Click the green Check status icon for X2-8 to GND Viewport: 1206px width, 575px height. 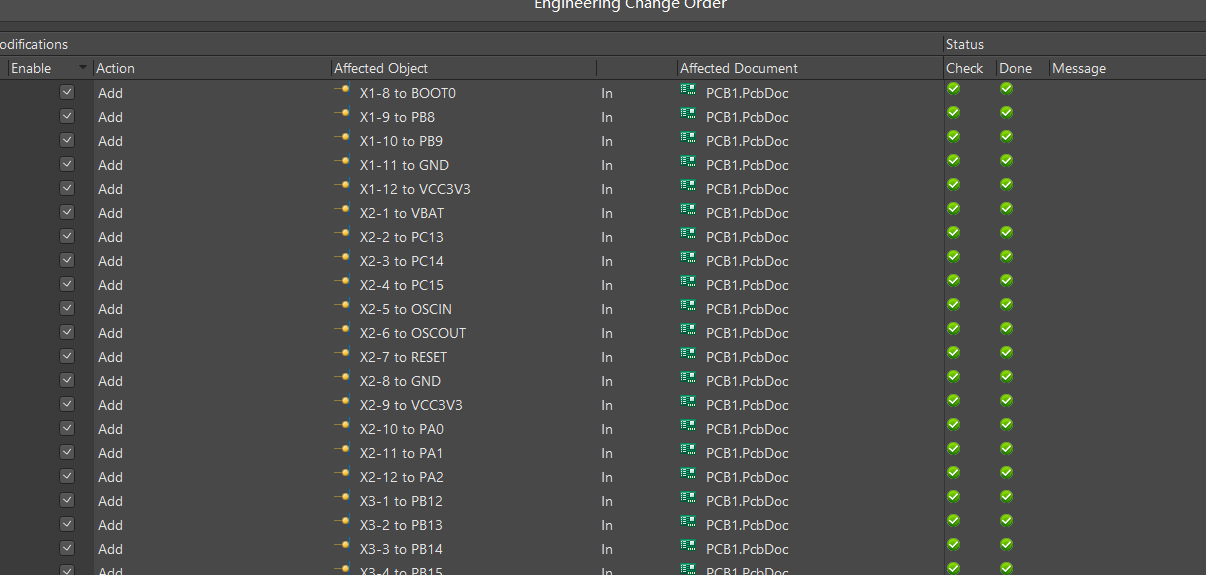click(x=953, y=376)
